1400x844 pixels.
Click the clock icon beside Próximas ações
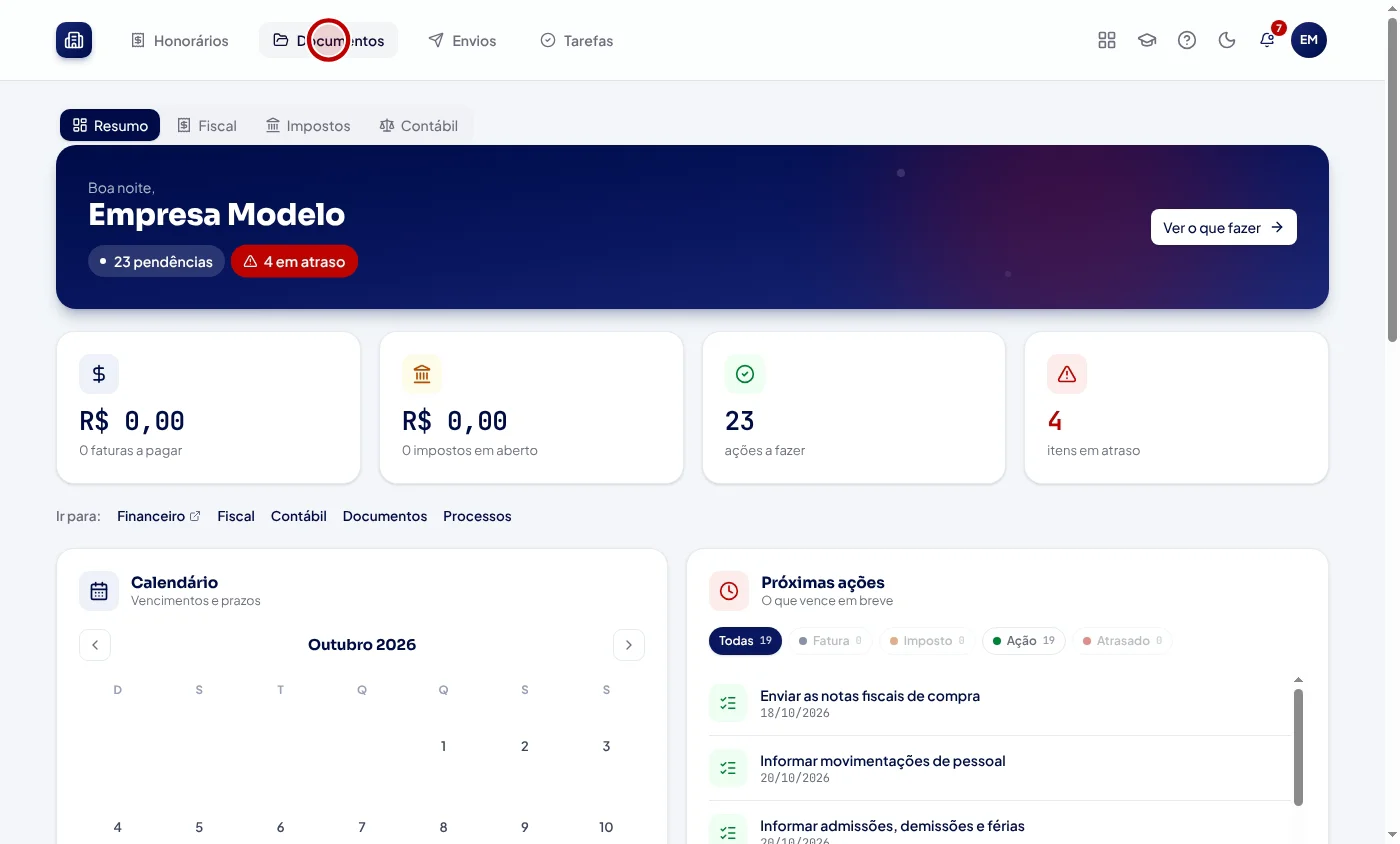729,591
